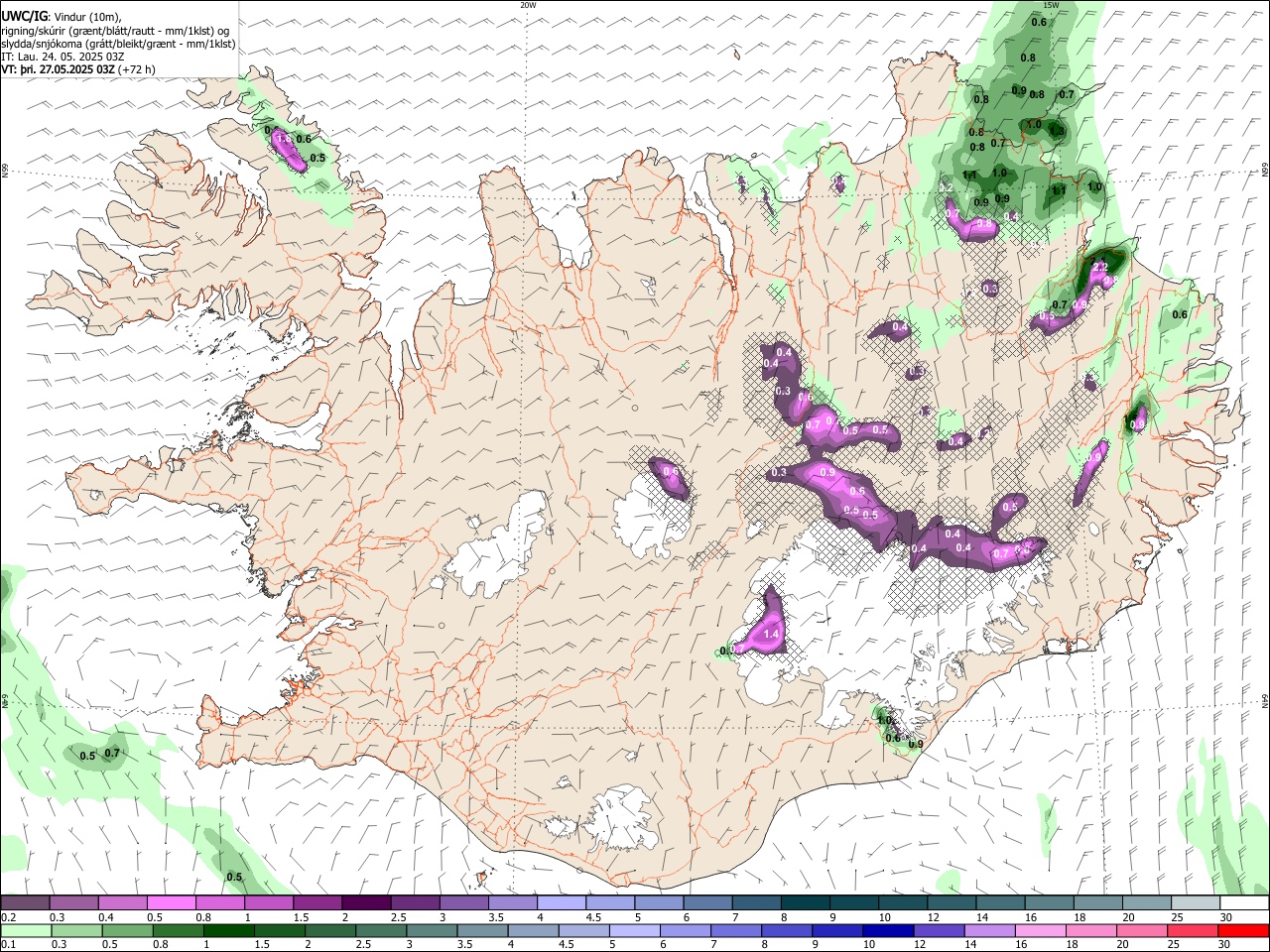Click the snow scale swatch for 0.3–0.4
Image resolution: width=1270 pixels, height=952 pixels.
pyautogui.click(x=73, y=903)
